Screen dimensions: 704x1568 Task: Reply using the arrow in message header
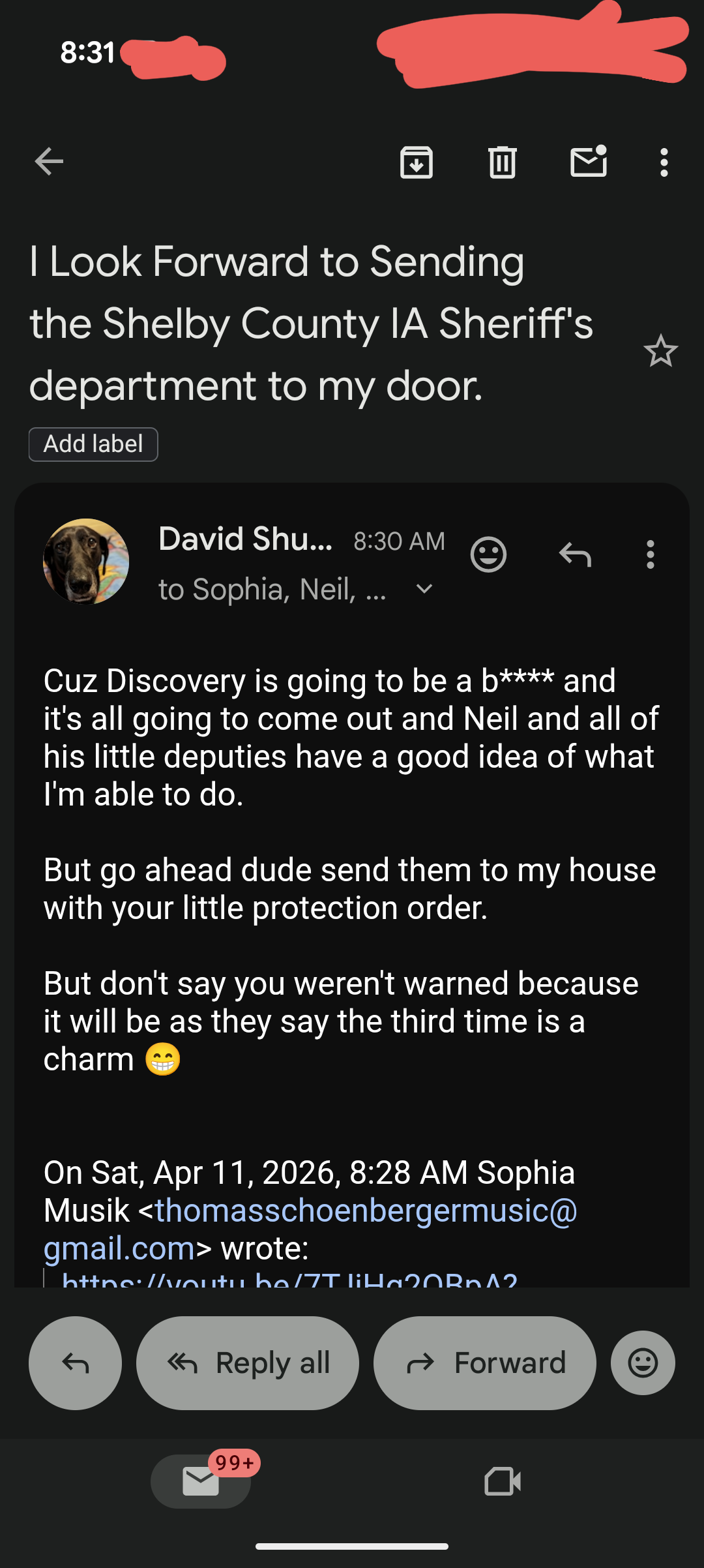(x=575, y=555)
